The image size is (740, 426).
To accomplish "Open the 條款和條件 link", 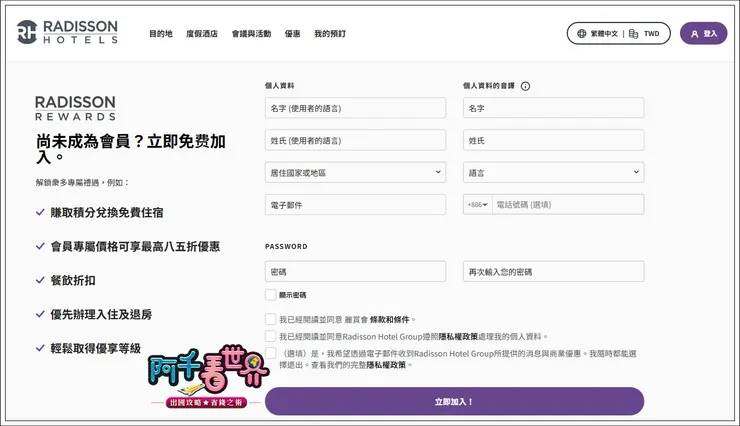I will [389, 320].
